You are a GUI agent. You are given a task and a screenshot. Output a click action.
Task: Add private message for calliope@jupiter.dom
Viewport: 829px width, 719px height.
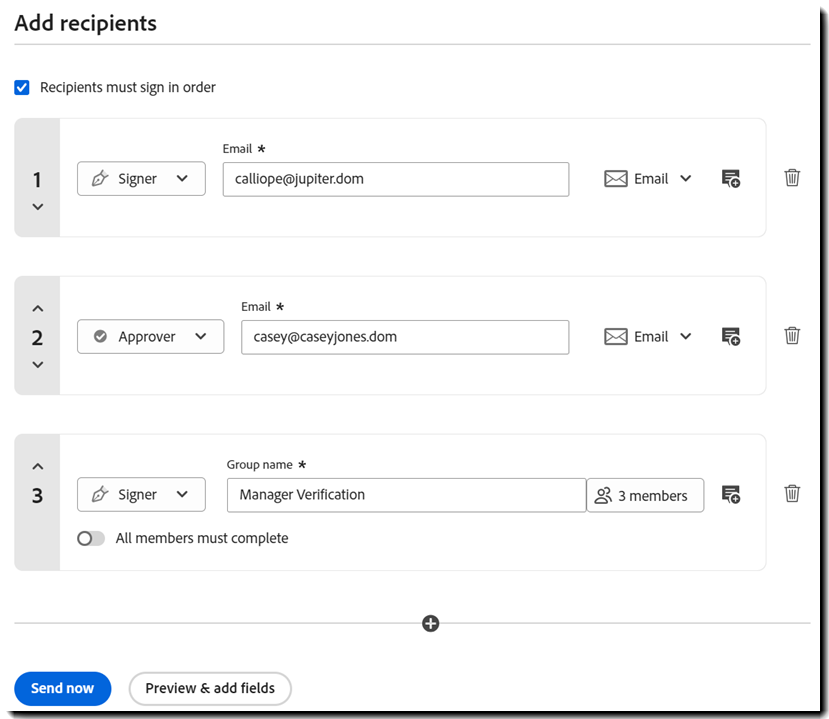731,179
